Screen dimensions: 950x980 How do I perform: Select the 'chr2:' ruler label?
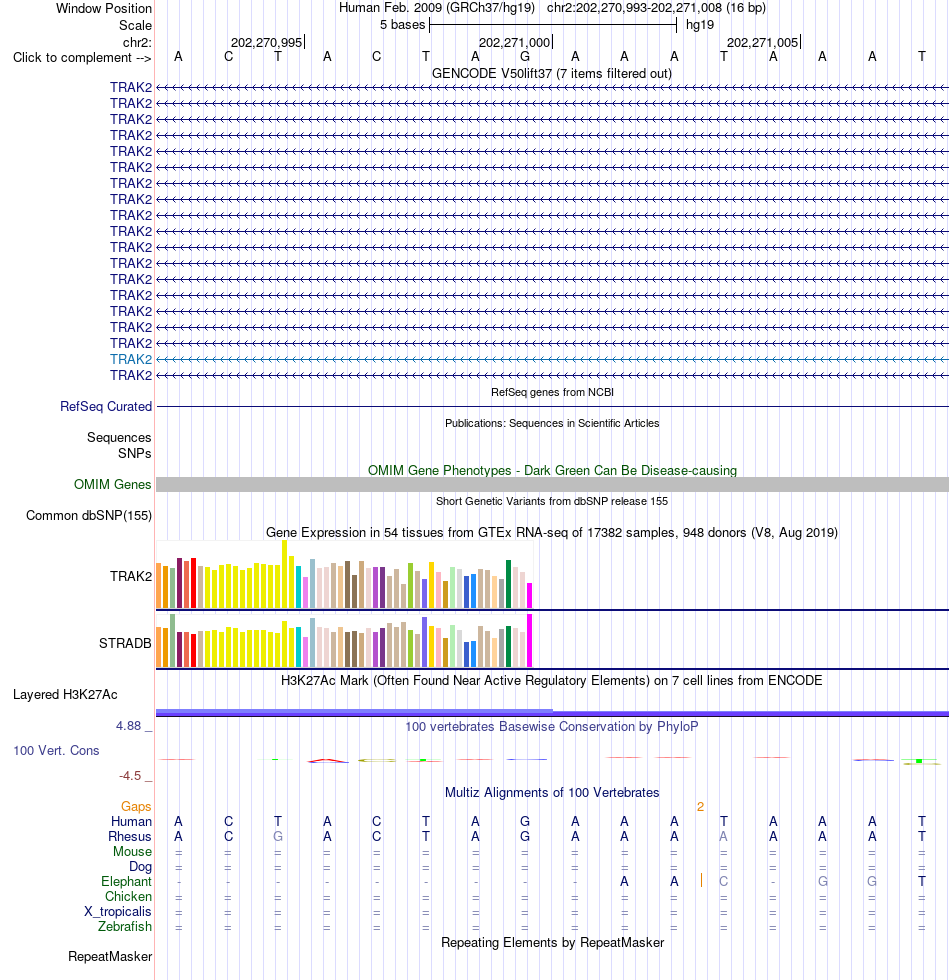[x=138, y=42]
